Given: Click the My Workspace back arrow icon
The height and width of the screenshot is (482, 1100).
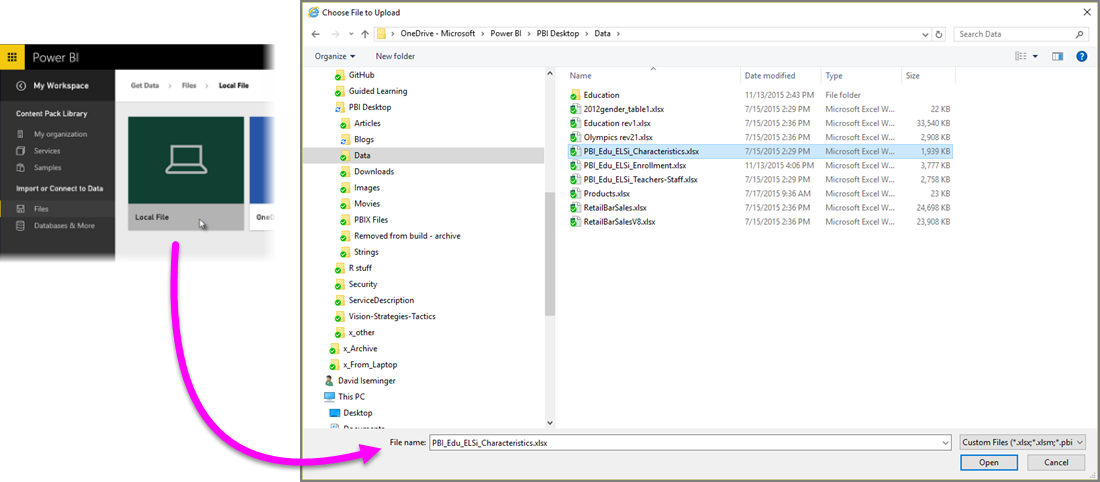Looking at the screenshot, I should pos(21,86).
